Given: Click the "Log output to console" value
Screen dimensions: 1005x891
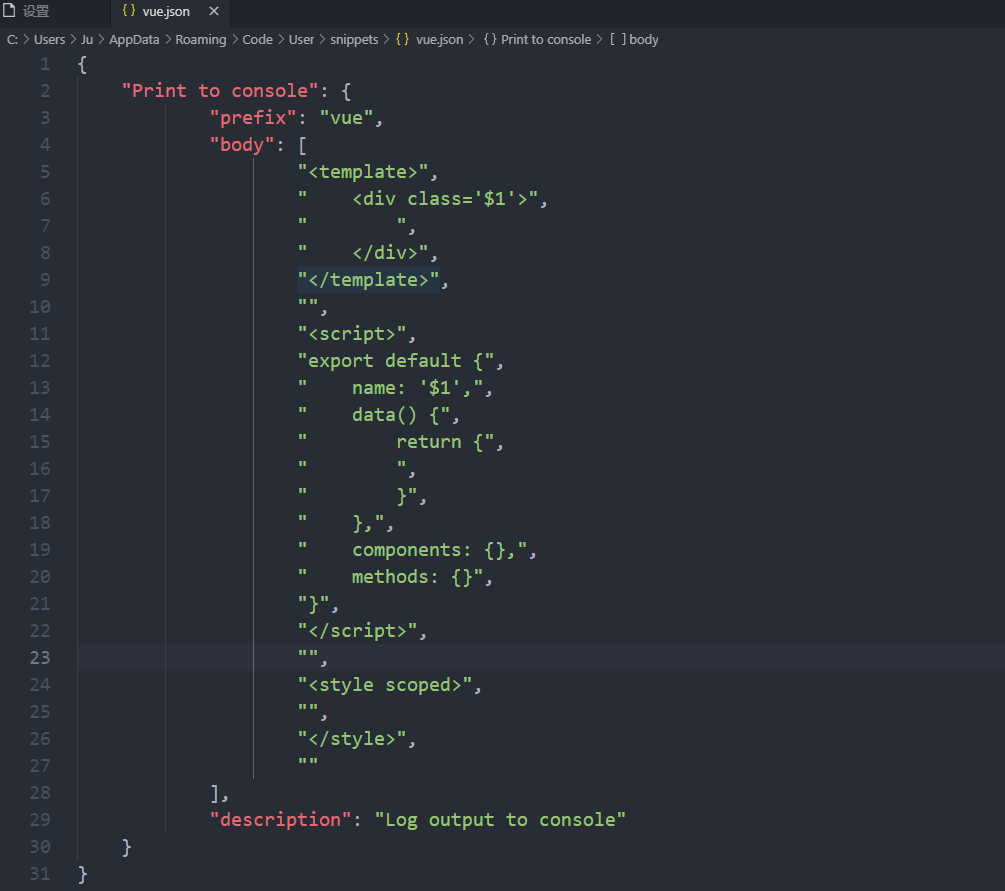Looking at the screenshot, I should click(500, 820).
